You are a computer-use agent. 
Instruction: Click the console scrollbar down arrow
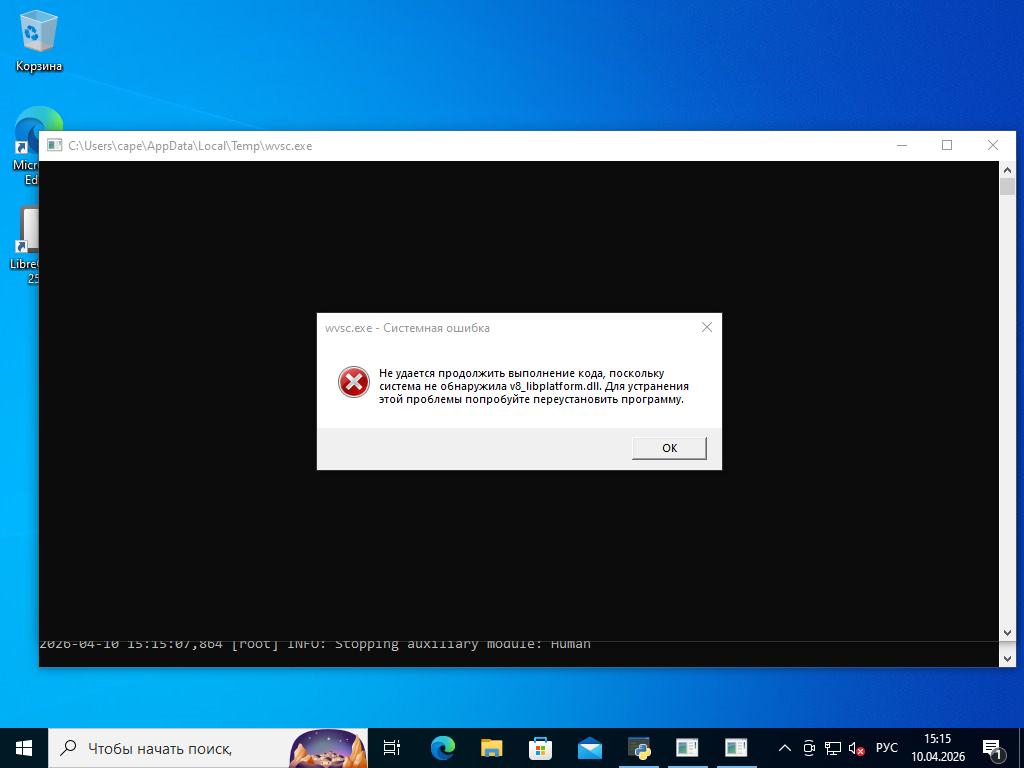point(1007,633)
